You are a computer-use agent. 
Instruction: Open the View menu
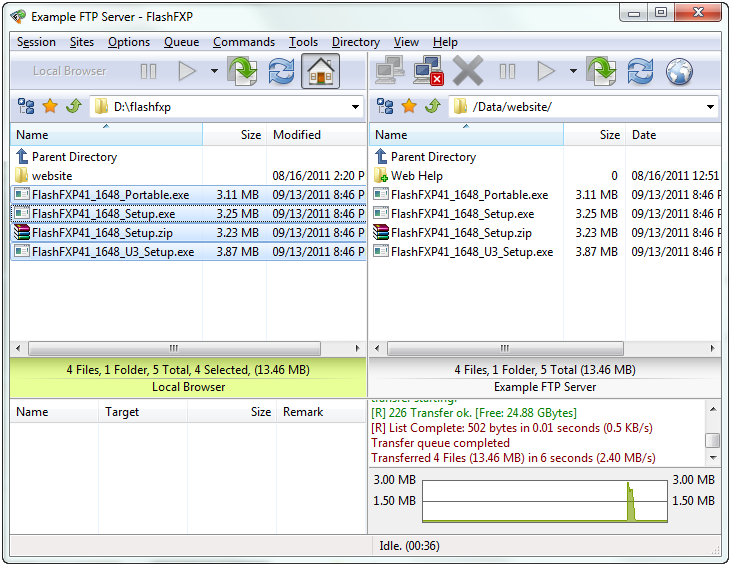(406, 42)
